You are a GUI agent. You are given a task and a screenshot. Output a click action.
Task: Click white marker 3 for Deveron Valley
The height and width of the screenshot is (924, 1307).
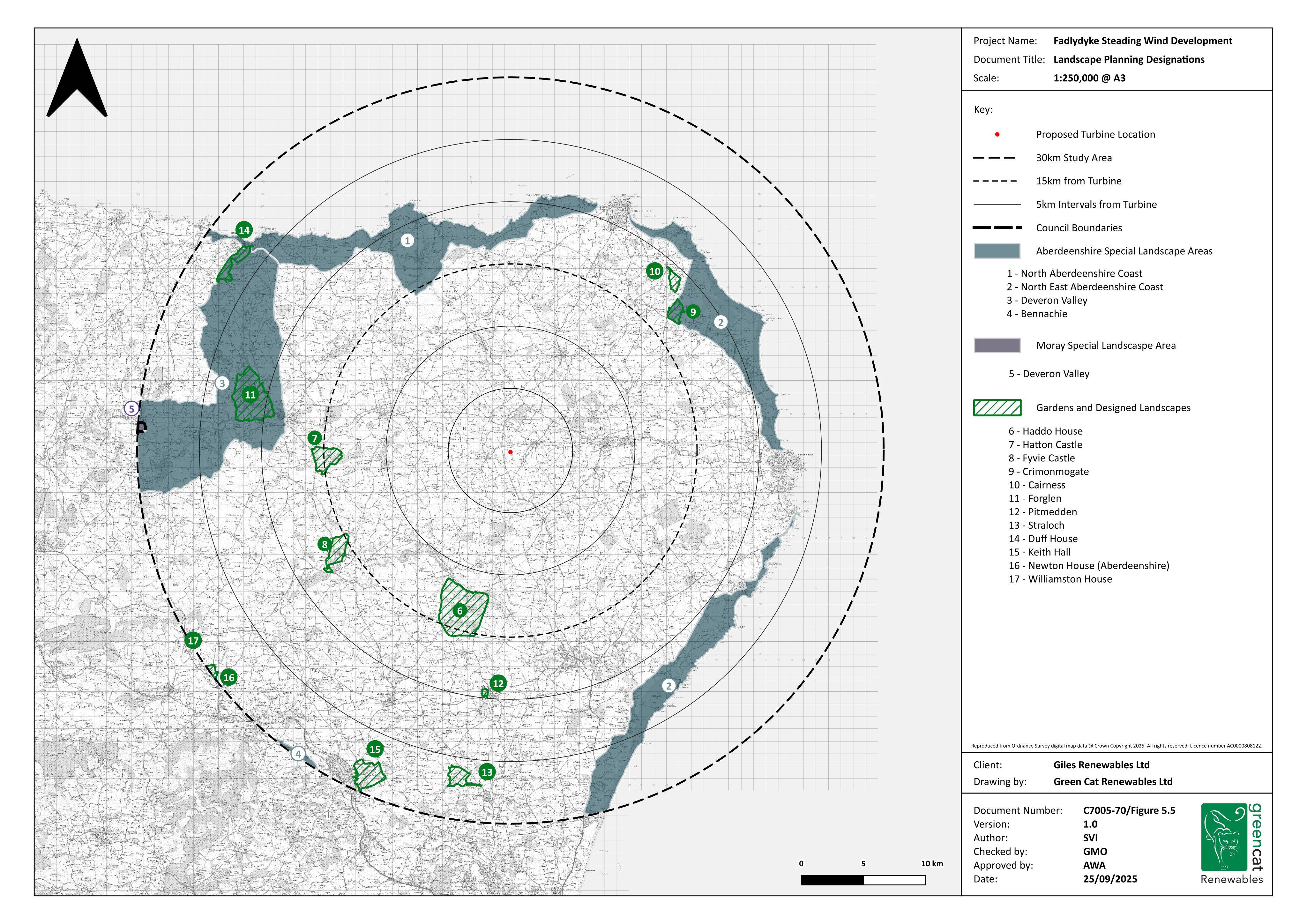click(x=223, y=383)
